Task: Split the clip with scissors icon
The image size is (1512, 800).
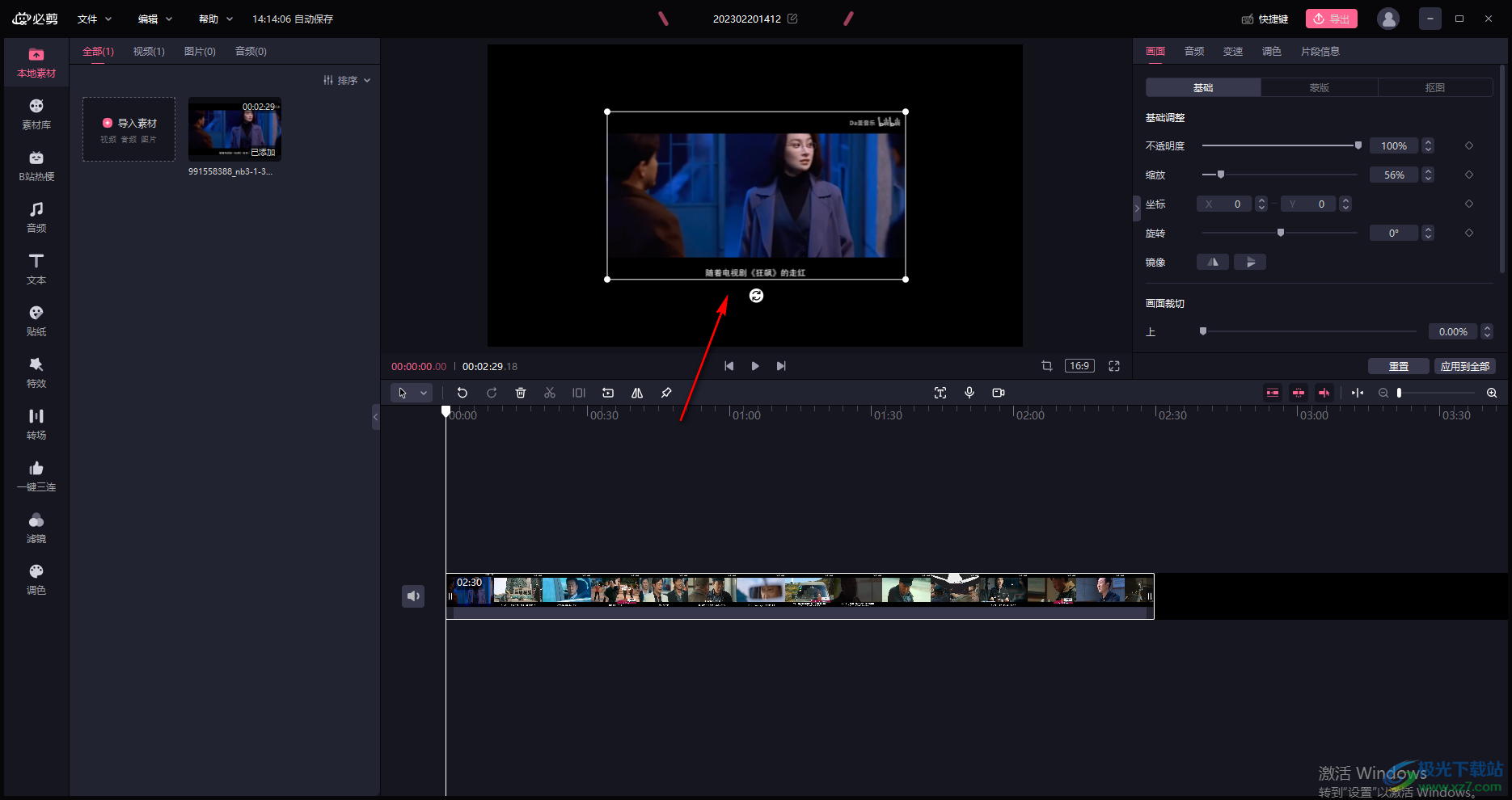Action: [550, 393]
